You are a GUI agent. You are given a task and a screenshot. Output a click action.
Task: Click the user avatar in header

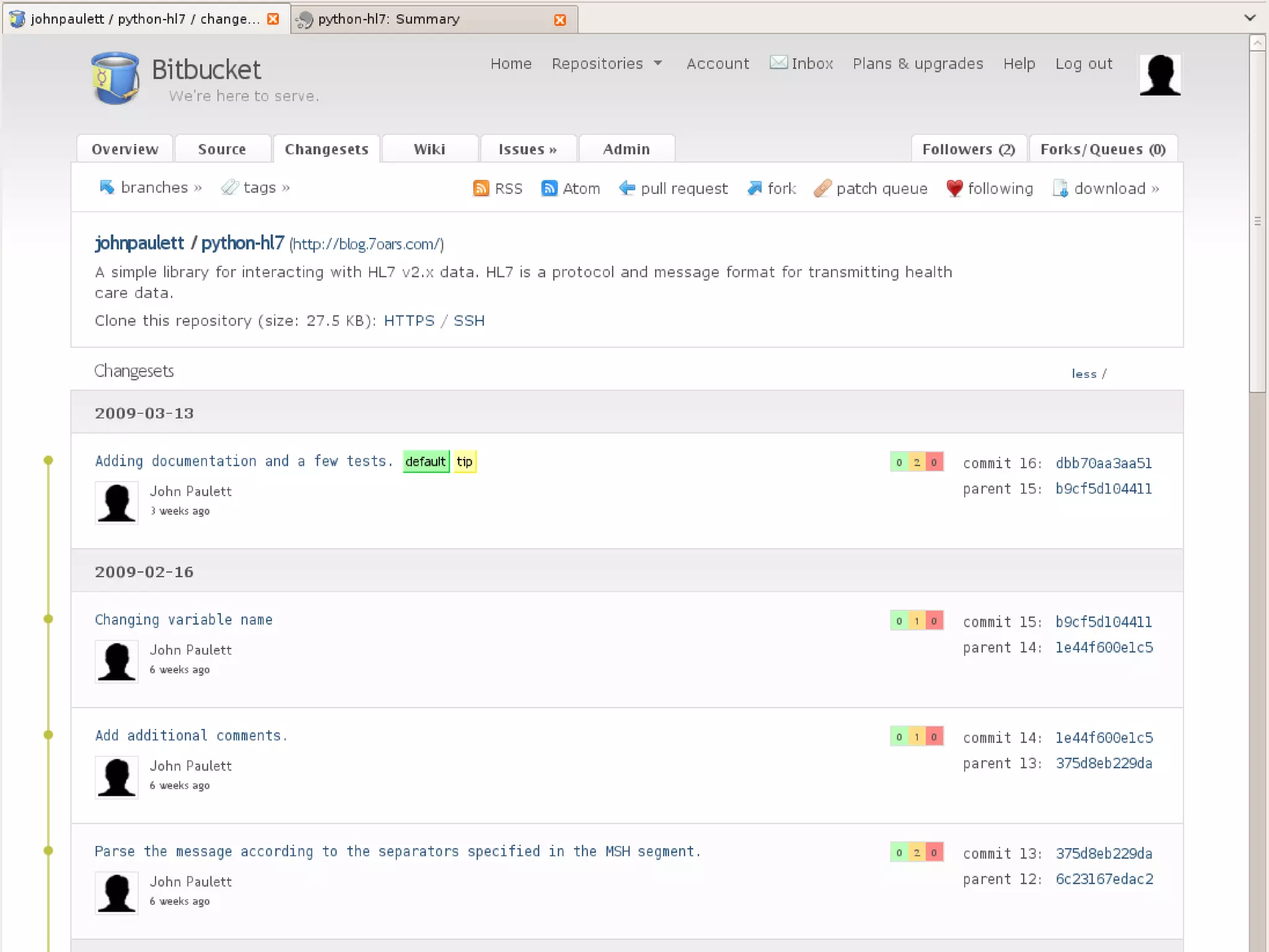point(1160,75)
